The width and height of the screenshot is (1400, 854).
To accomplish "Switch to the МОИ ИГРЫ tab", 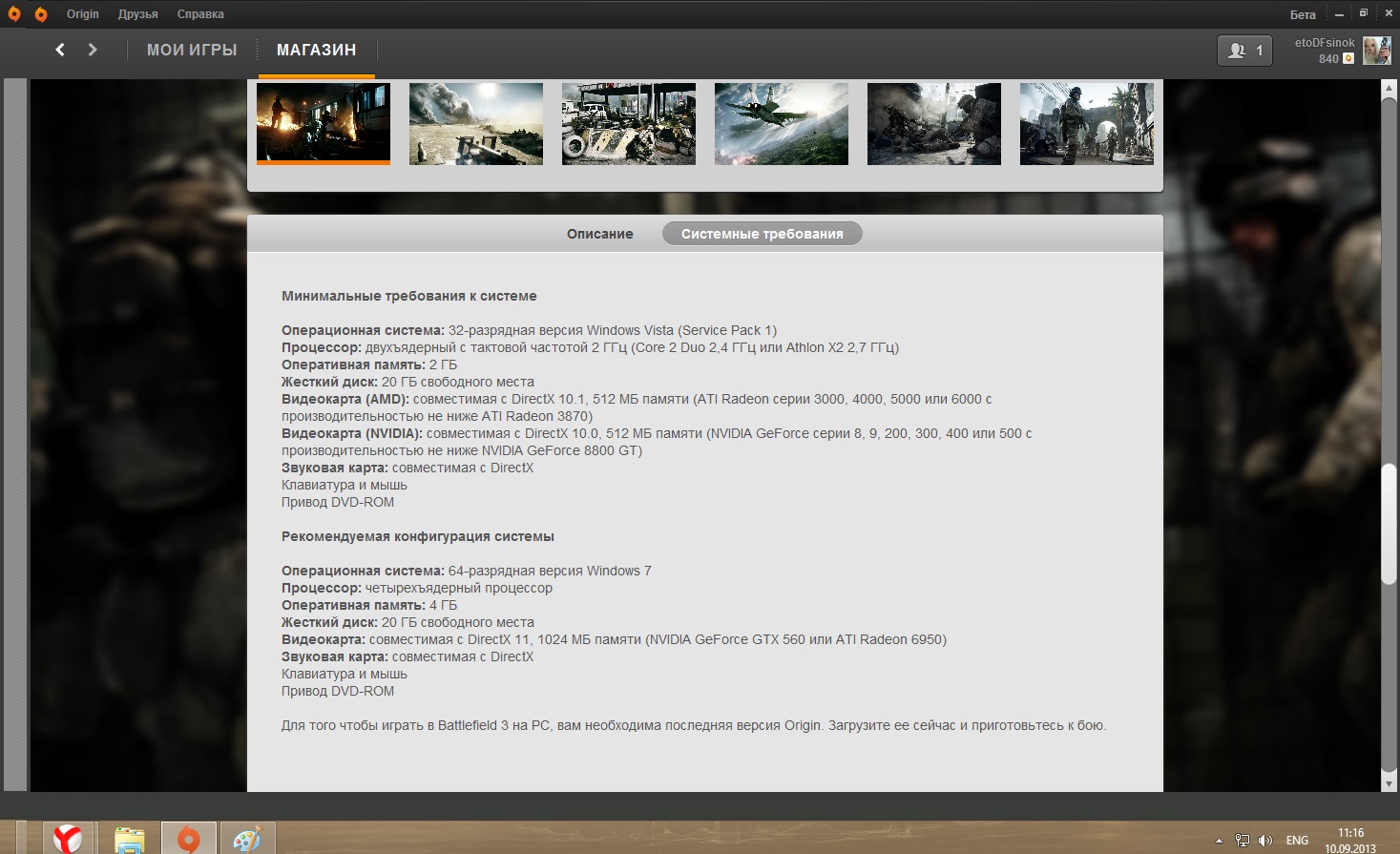I will 192,50.
